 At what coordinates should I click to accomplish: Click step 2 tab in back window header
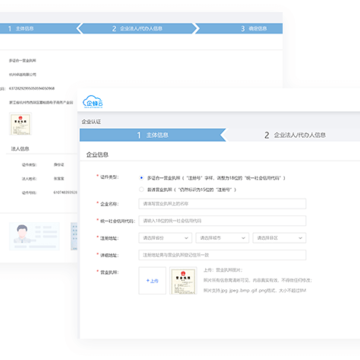pyautogui.click(x=137, y=29)
